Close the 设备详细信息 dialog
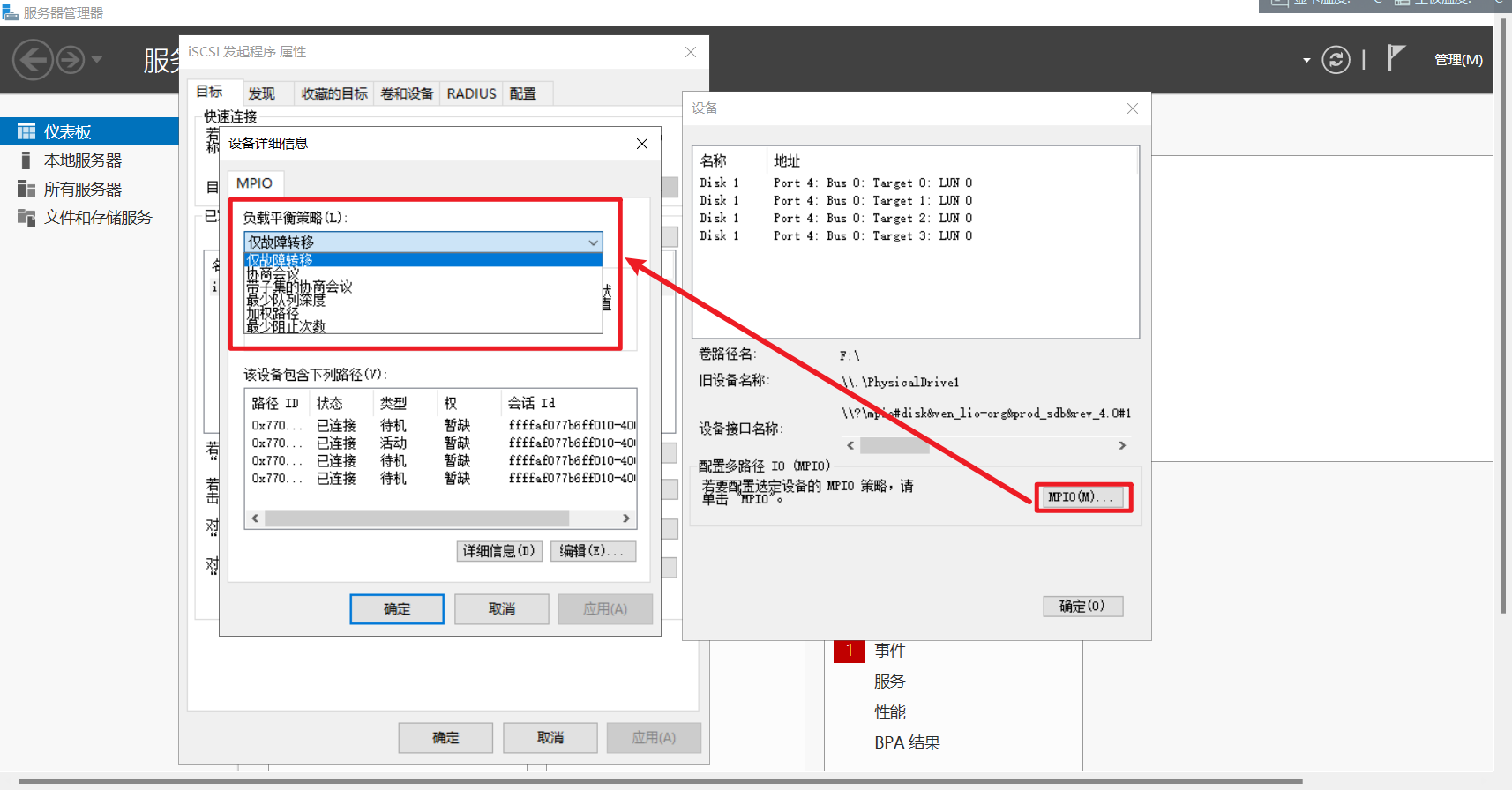This screenshot has height=790, width=1512. (x=642, y=144)
